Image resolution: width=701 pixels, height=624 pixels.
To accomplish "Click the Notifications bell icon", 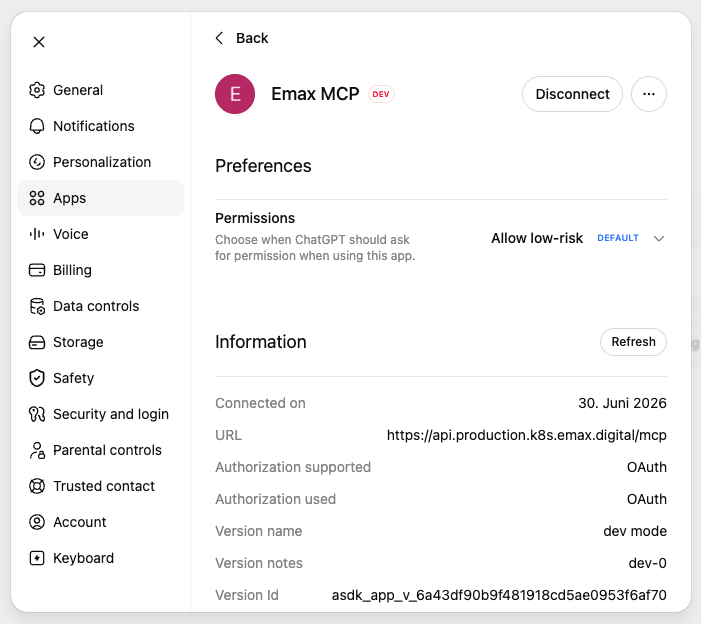I will 37,126.
